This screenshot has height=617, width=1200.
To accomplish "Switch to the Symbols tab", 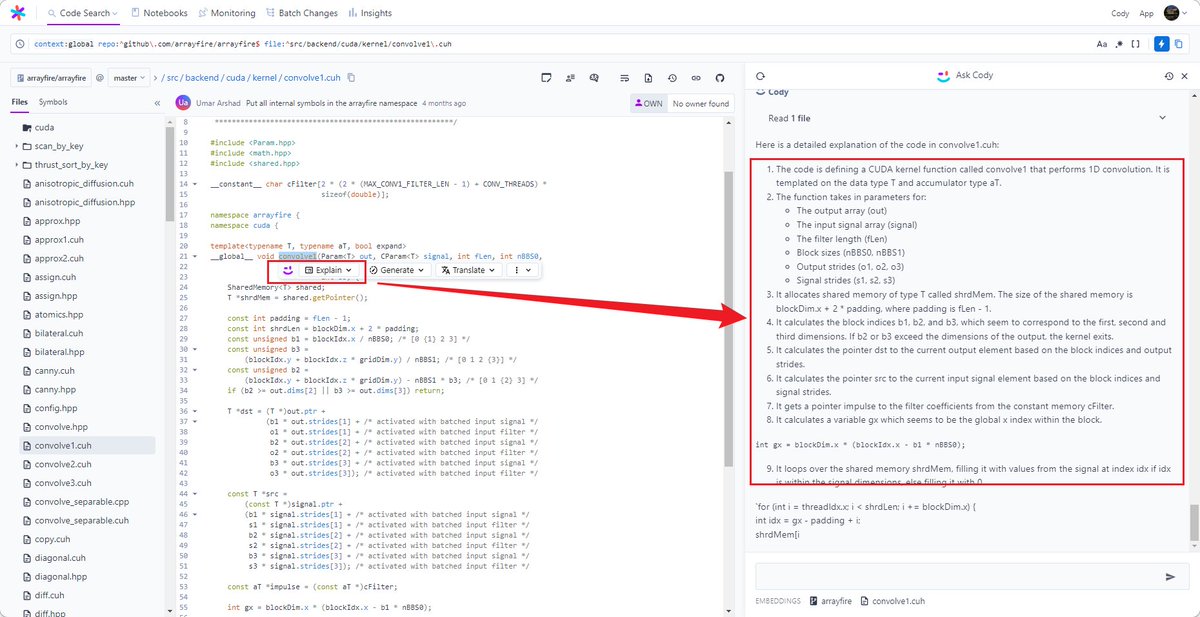I will [x=53, y=102].
